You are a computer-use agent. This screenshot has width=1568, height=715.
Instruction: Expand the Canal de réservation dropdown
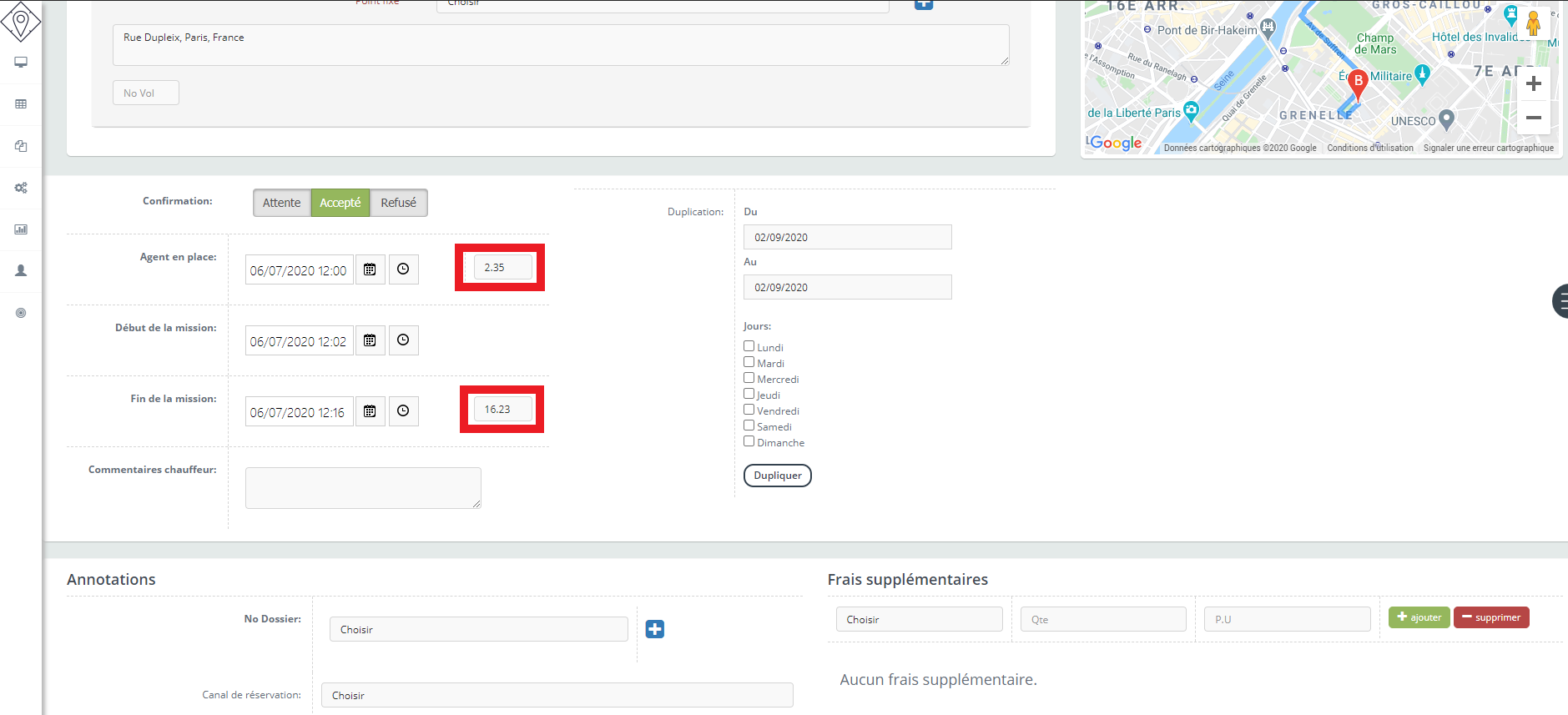pyautogui.click(x=557, y=695)
